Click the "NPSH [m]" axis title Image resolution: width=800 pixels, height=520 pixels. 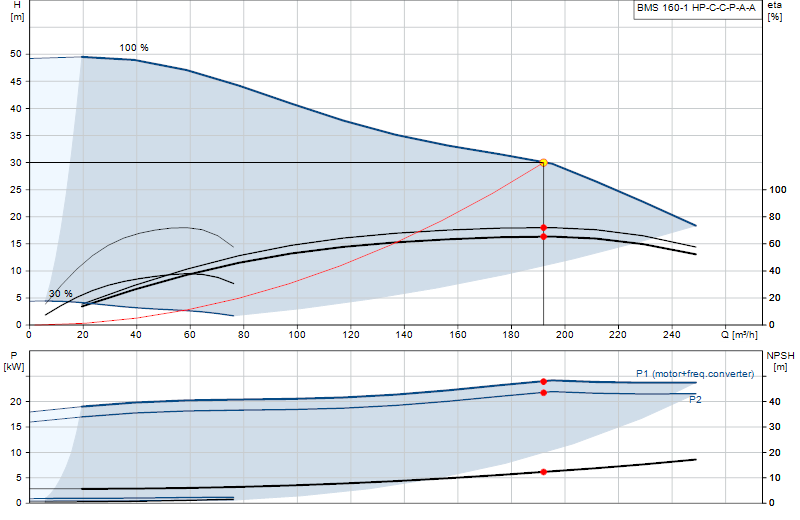(x=780, y=361)
